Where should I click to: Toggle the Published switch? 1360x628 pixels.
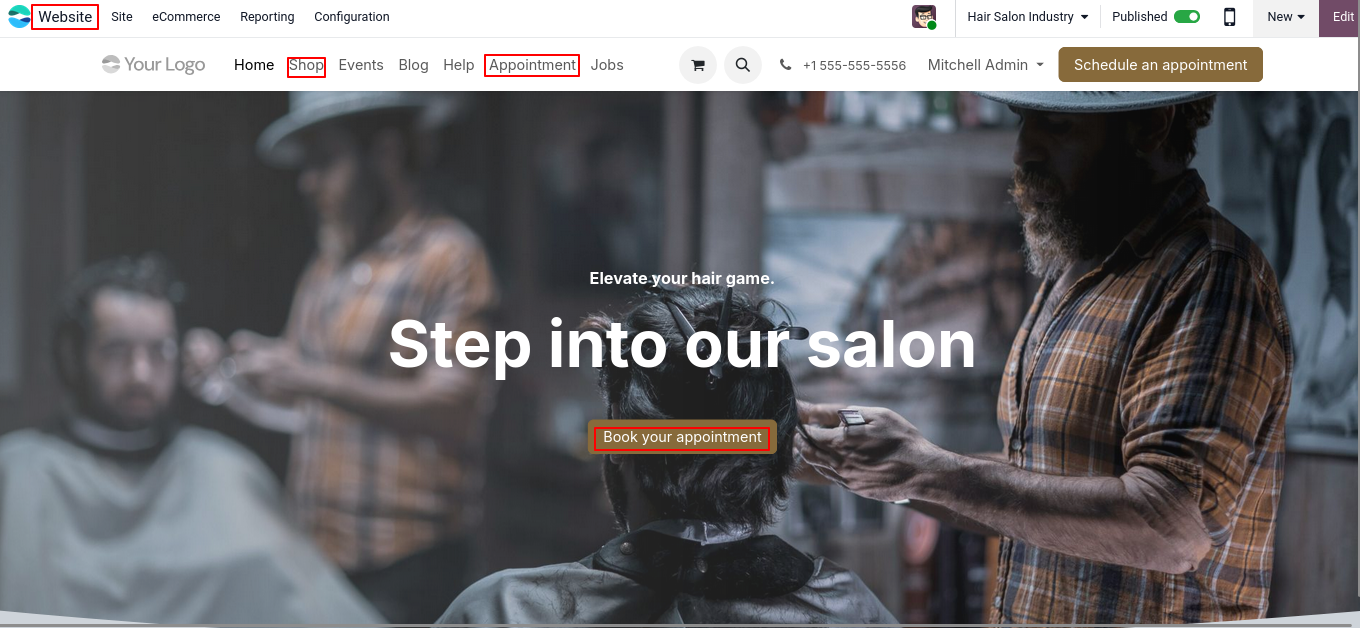pyautogui.click(x=1187, y=17)
